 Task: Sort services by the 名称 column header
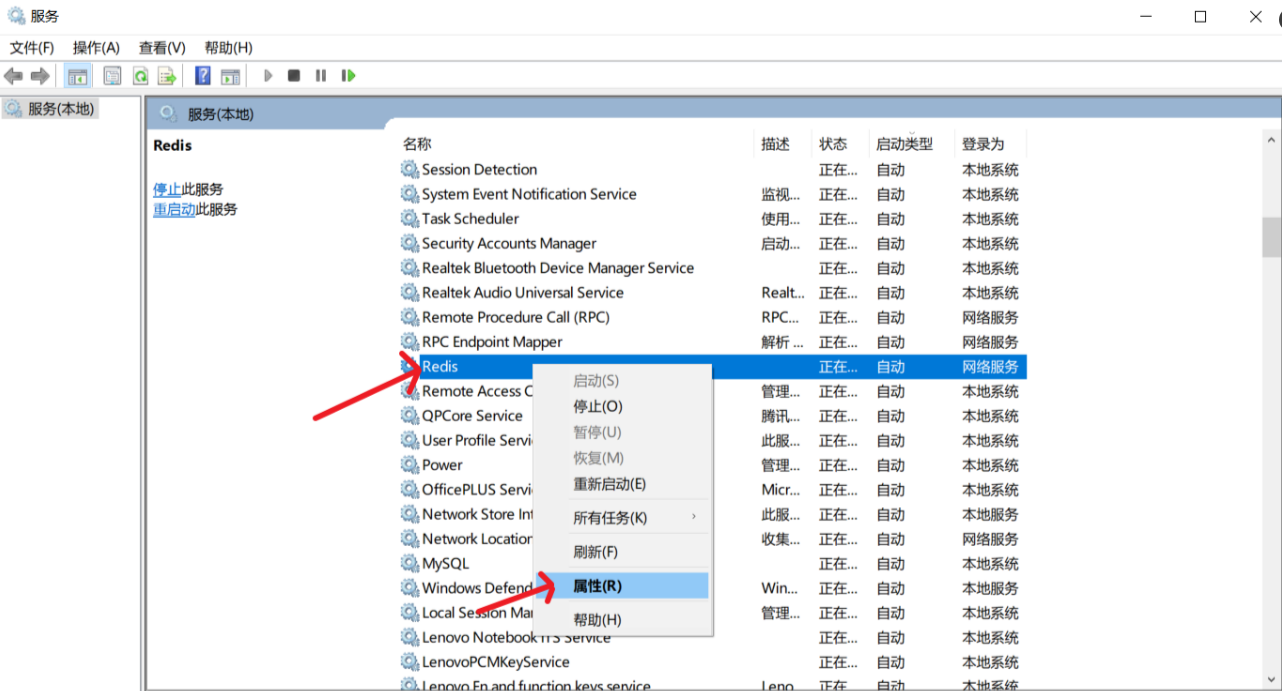(416, 143)
